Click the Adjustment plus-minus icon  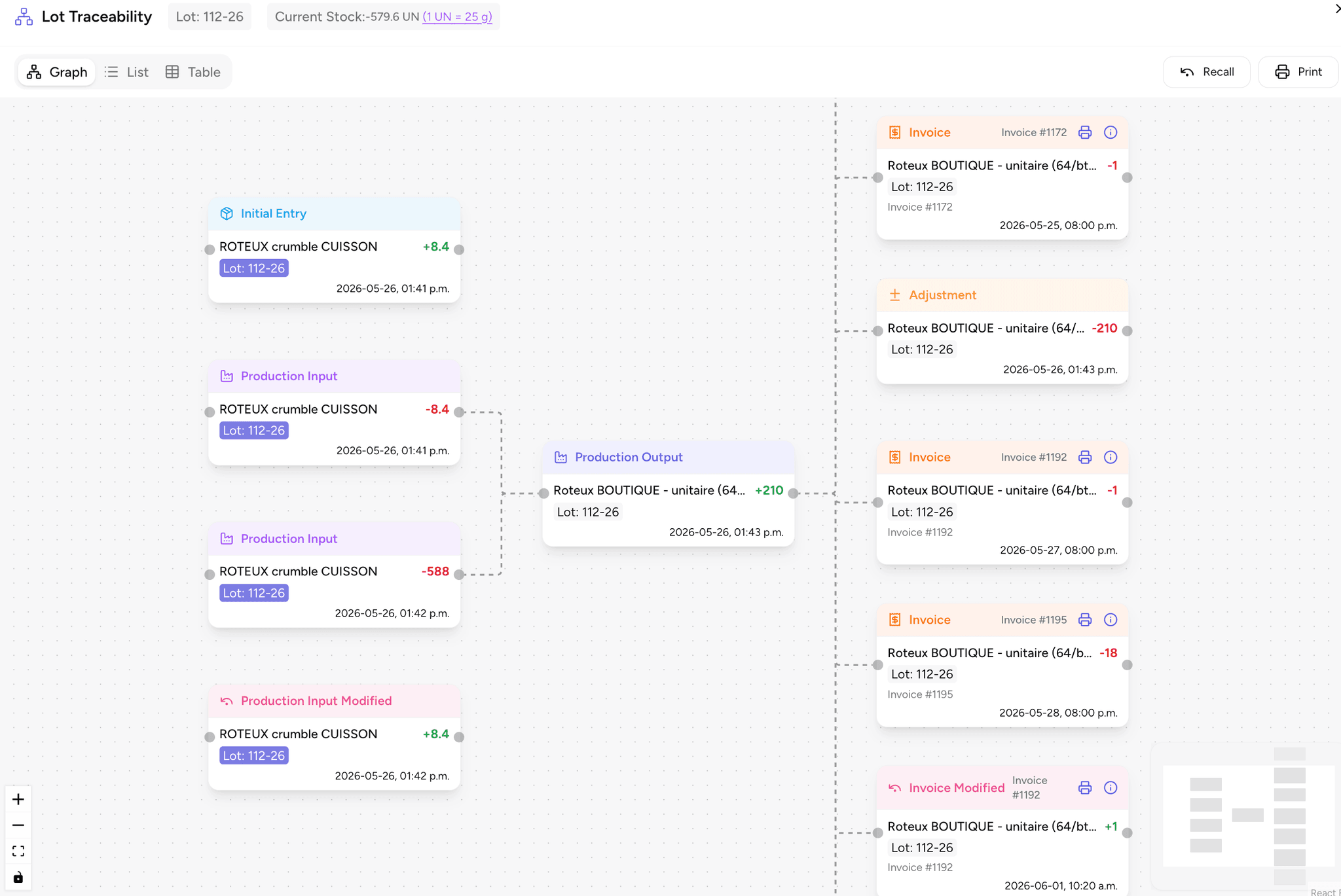tap(894, 295)
